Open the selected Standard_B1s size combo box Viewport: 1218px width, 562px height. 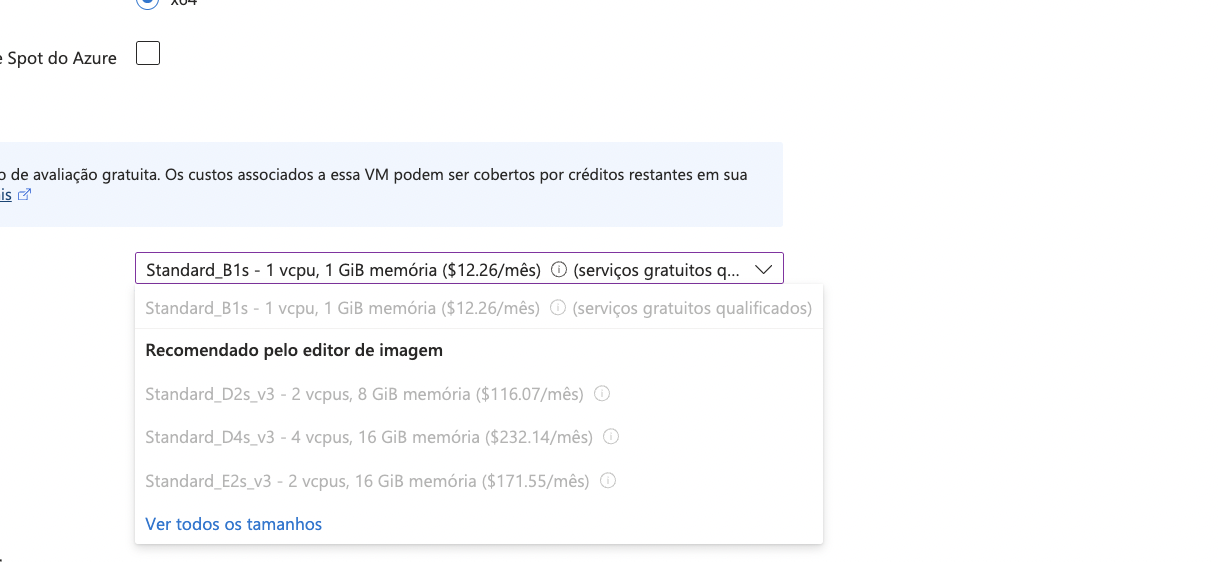tap(459, 269)
